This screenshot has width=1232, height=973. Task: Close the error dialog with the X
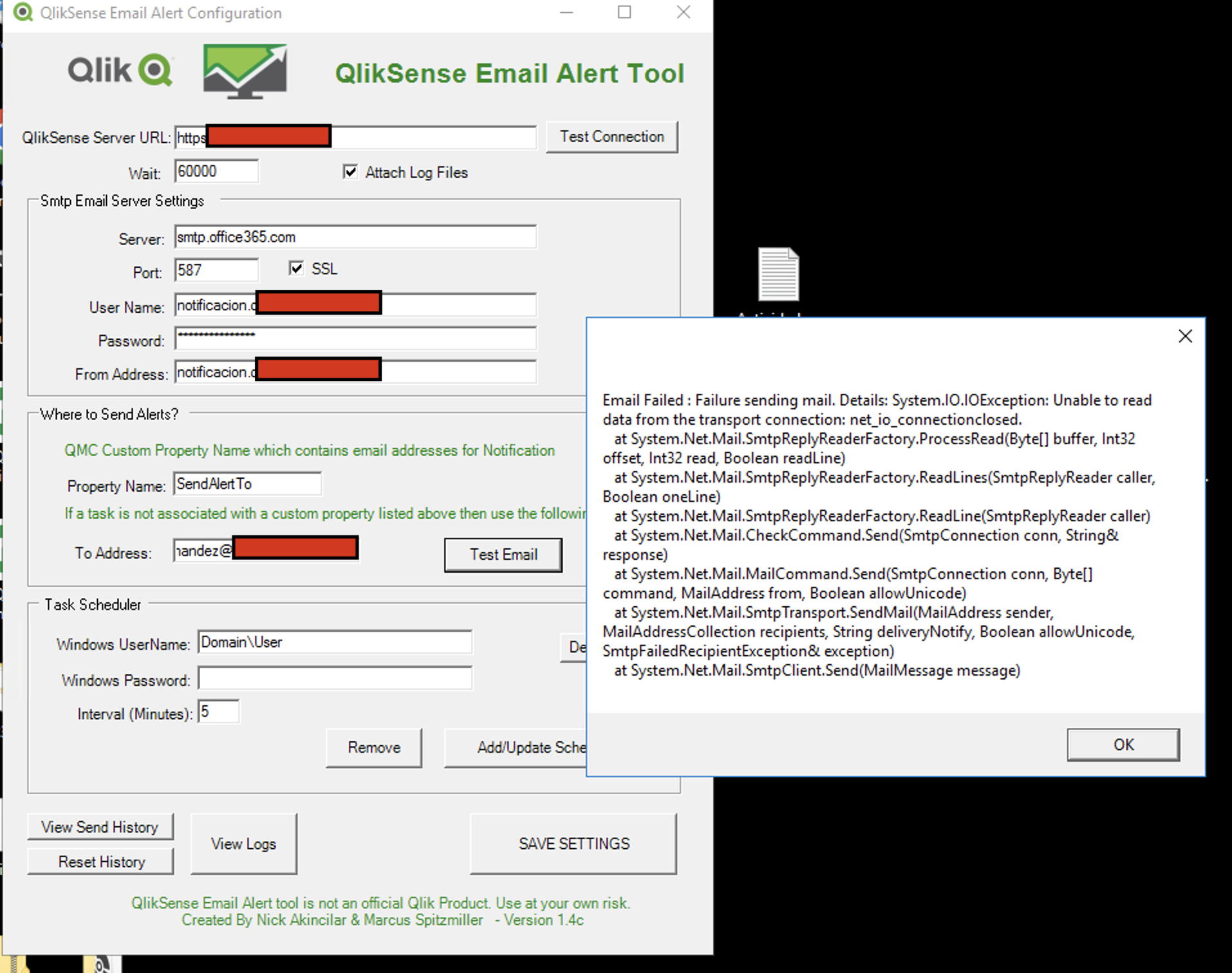click(x=1185, y=336)
